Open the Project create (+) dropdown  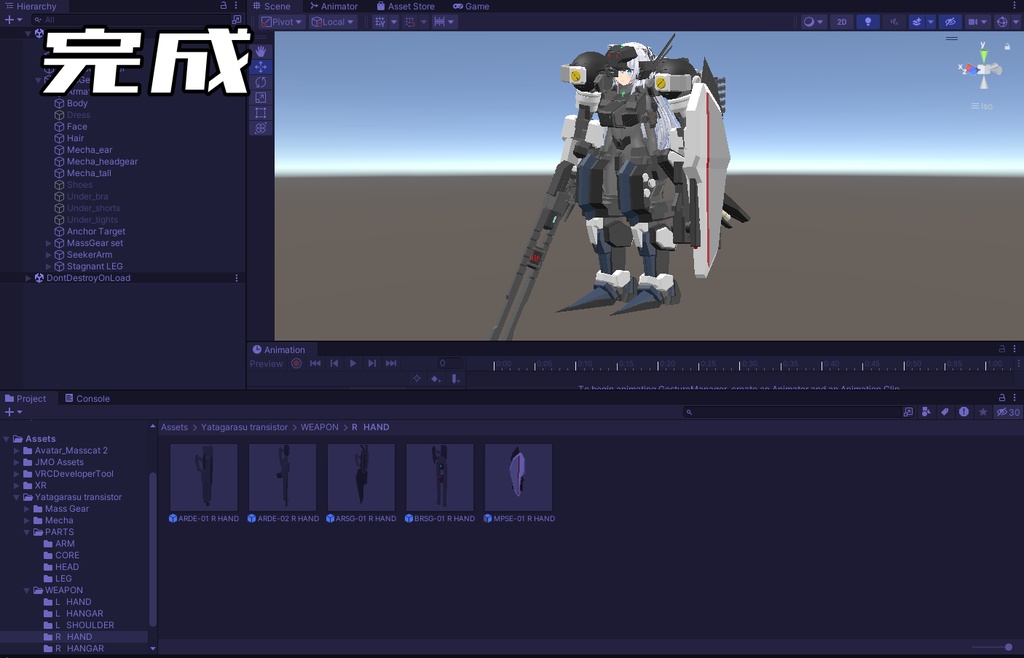[x=13, y=412]
